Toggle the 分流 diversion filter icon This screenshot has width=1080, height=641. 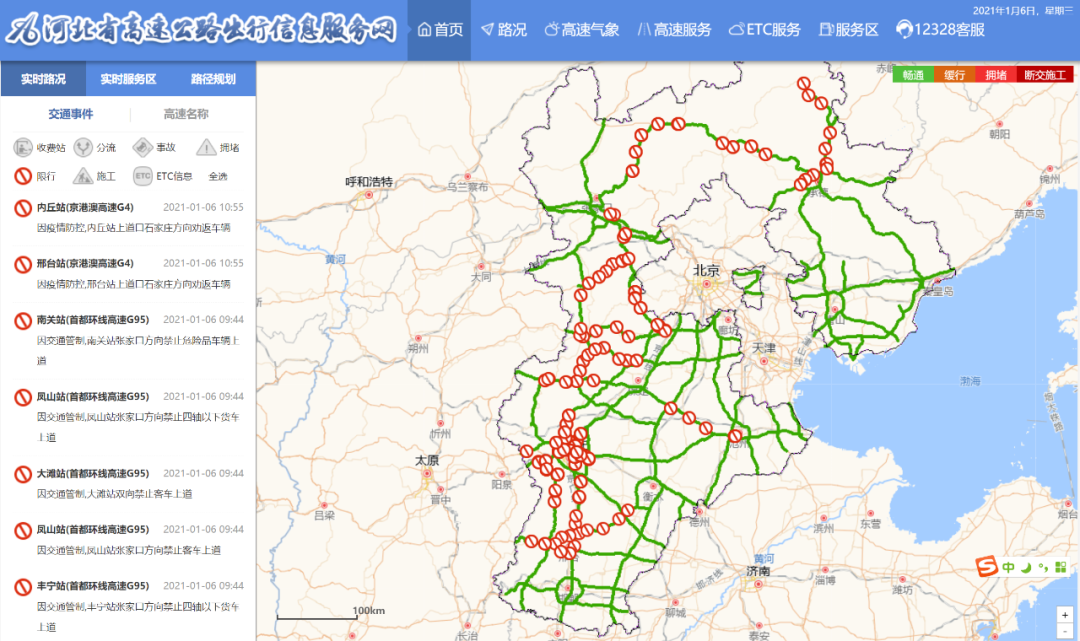point(83,147)
